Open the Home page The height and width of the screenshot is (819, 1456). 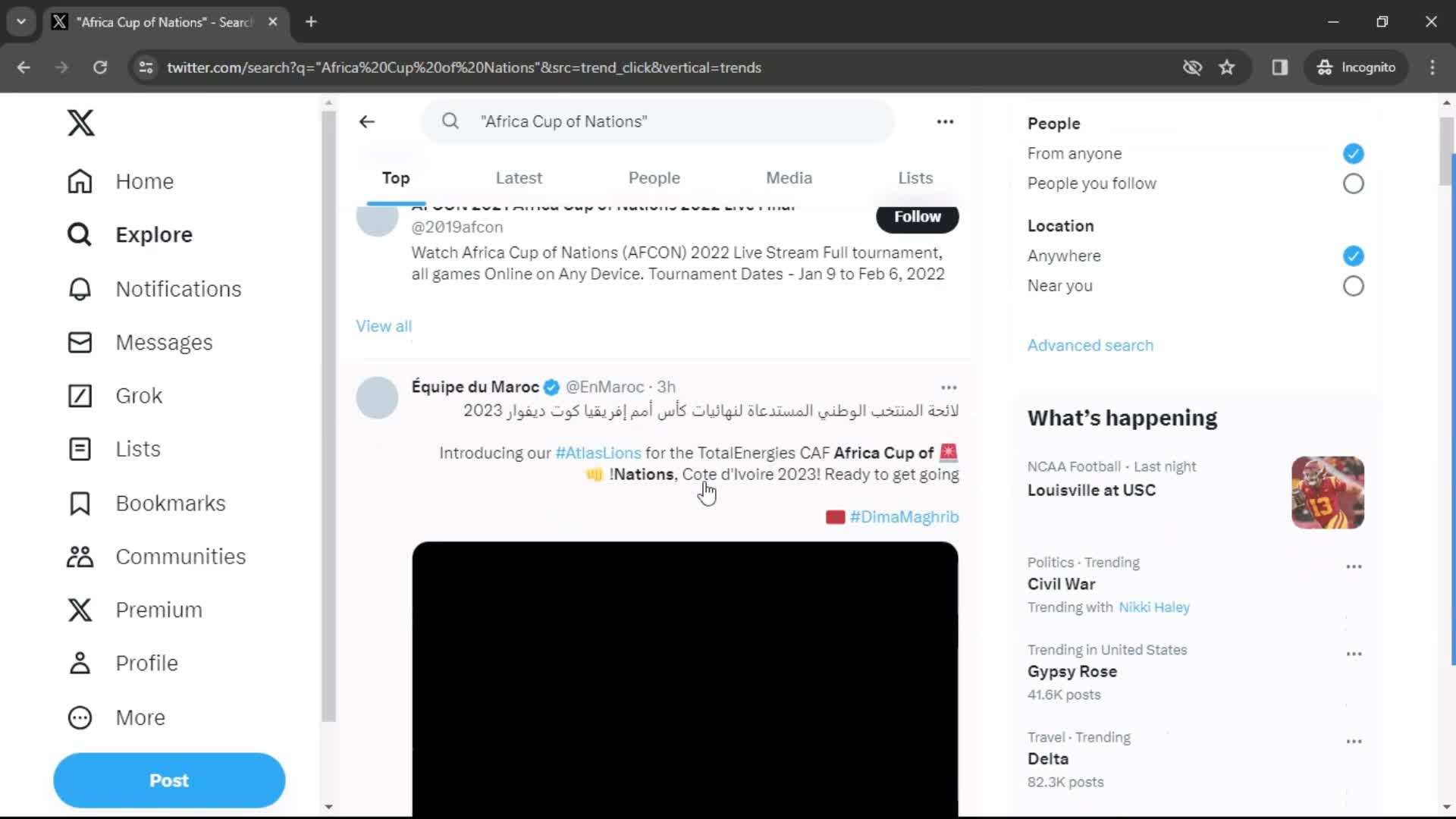[121, 181]
